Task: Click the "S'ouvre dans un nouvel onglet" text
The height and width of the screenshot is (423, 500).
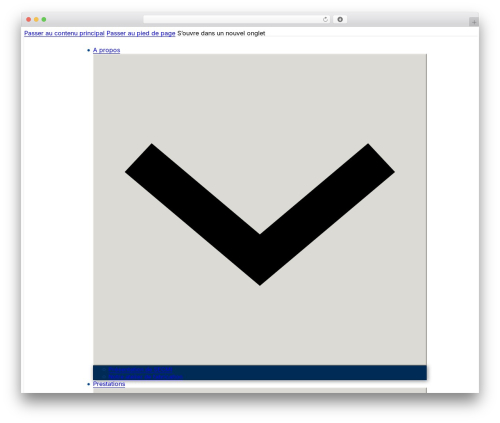Action: [221, 33]
